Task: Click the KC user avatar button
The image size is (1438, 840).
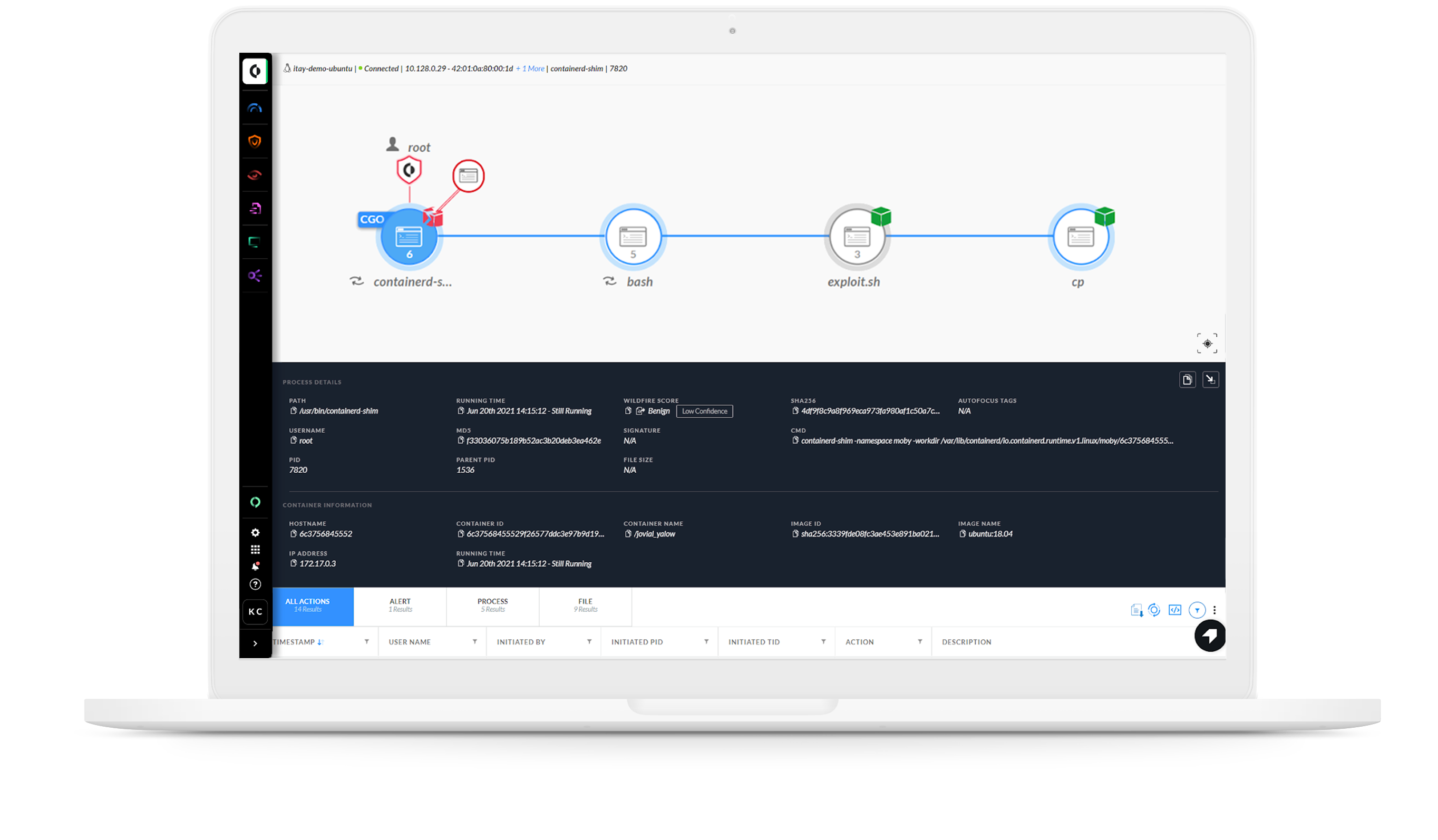Action: 255,611
